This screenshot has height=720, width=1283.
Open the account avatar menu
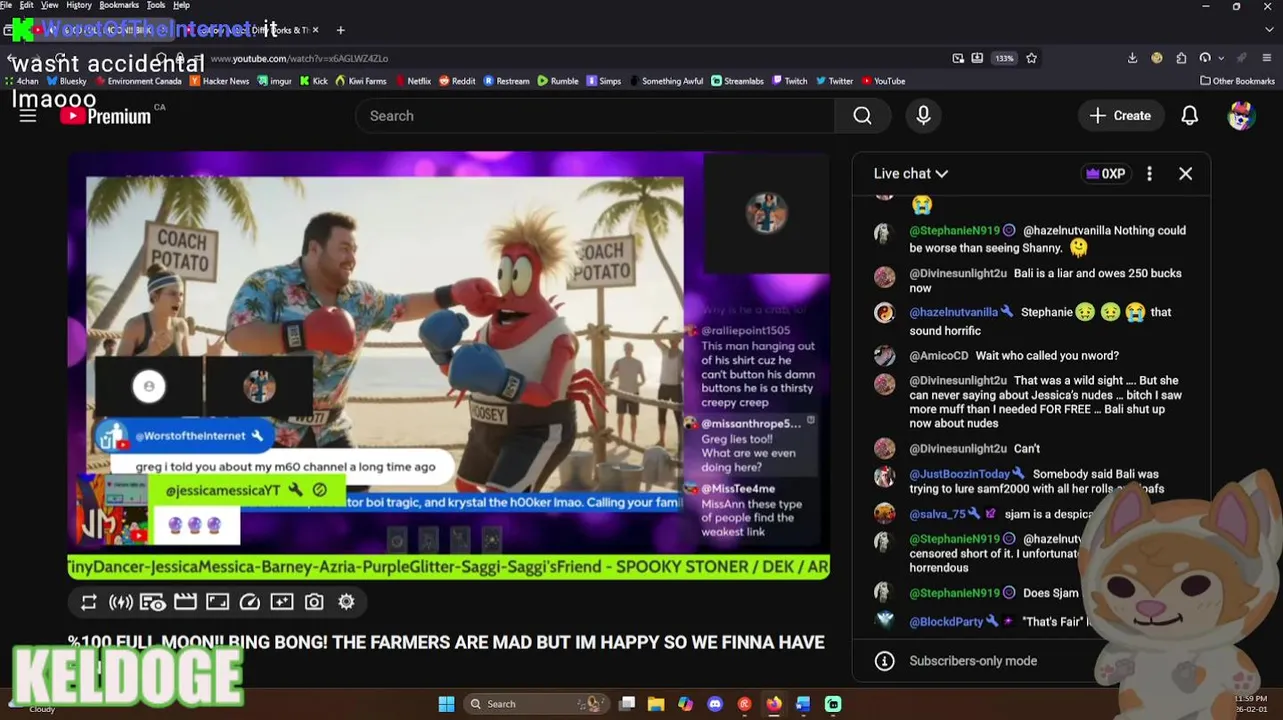coord(1241,116)
